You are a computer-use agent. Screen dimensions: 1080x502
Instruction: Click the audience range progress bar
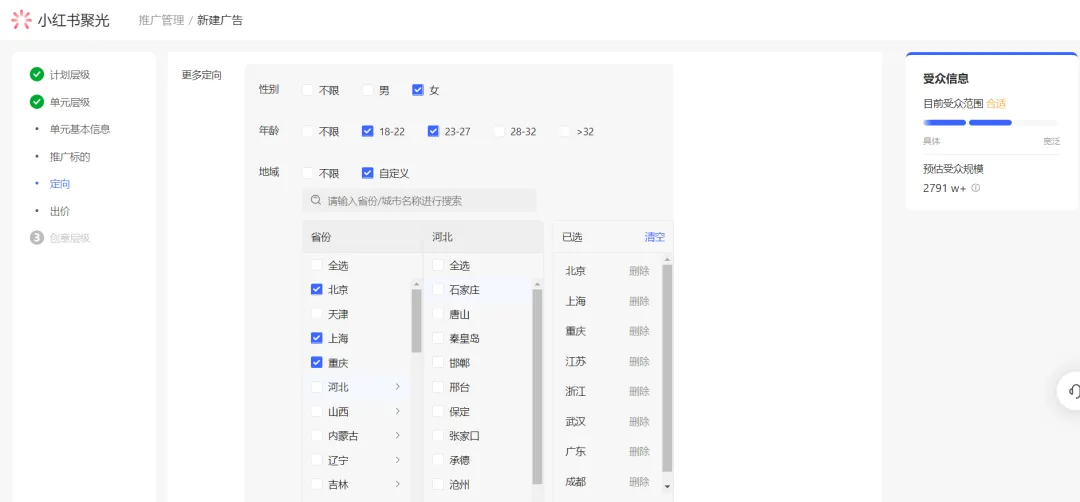(x=991, y=123)
